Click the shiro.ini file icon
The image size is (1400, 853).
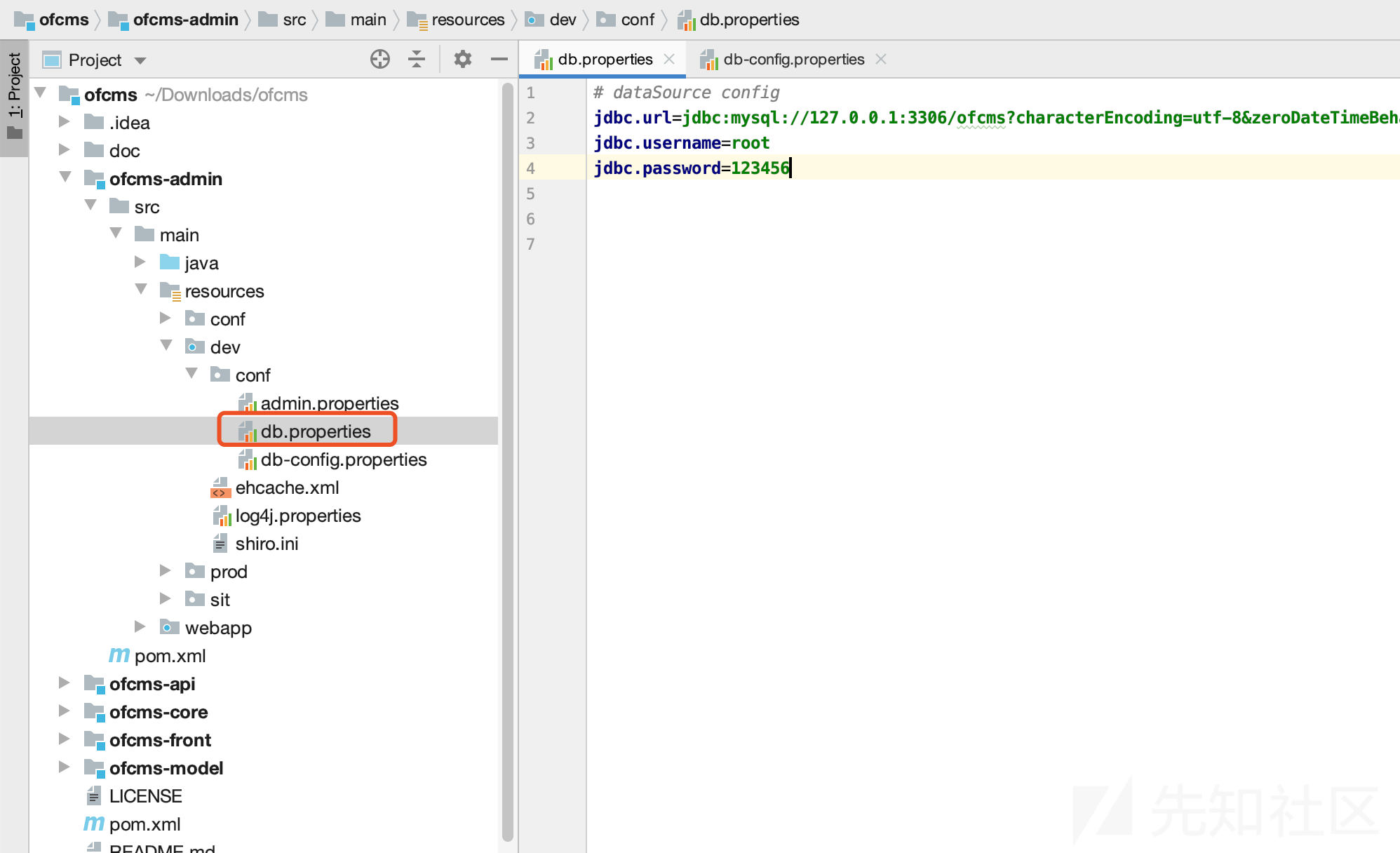click(x=220, y=543)
